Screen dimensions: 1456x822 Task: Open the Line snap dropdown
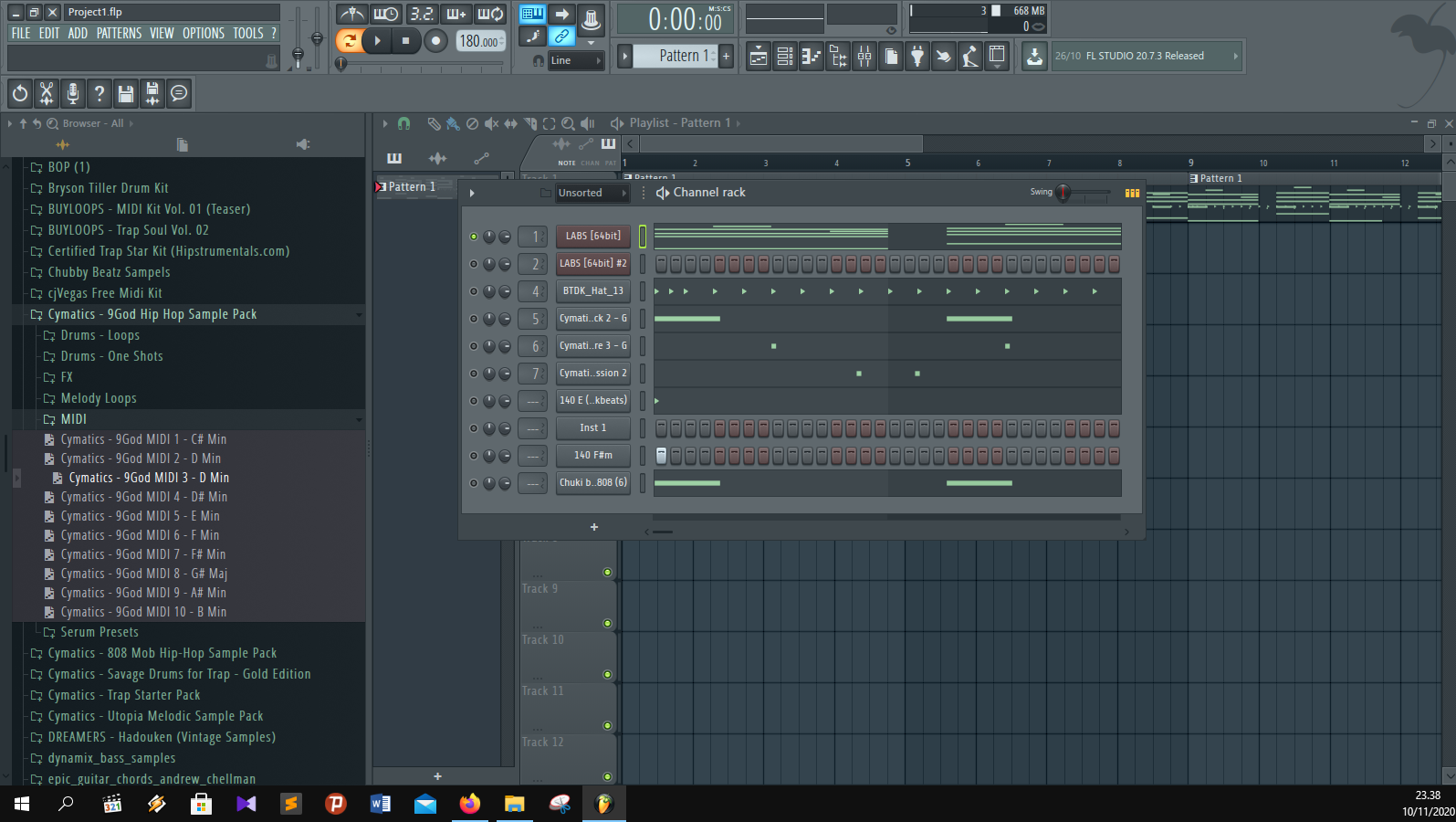tap(576, 60)
